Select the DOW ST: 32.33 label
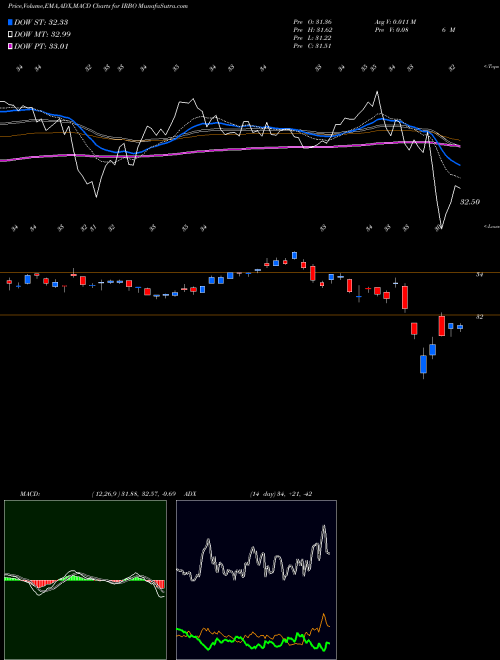 (41, 22)
